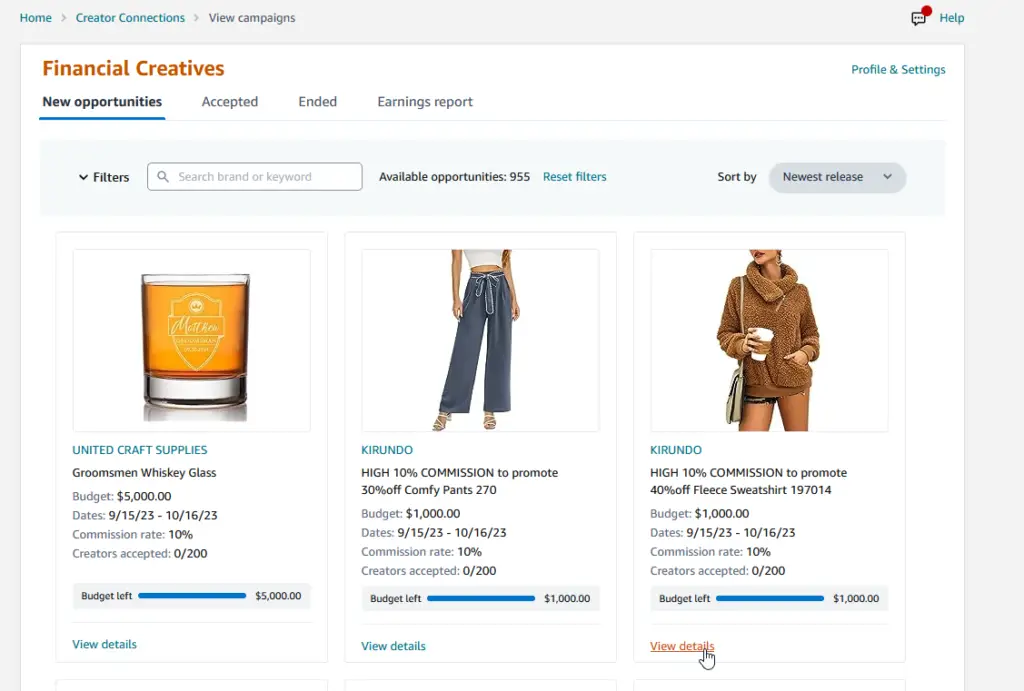This screenshot has width=1024, height=691.
Task: Open the Comfy Pants product image
Action: (x=480, y=340)
